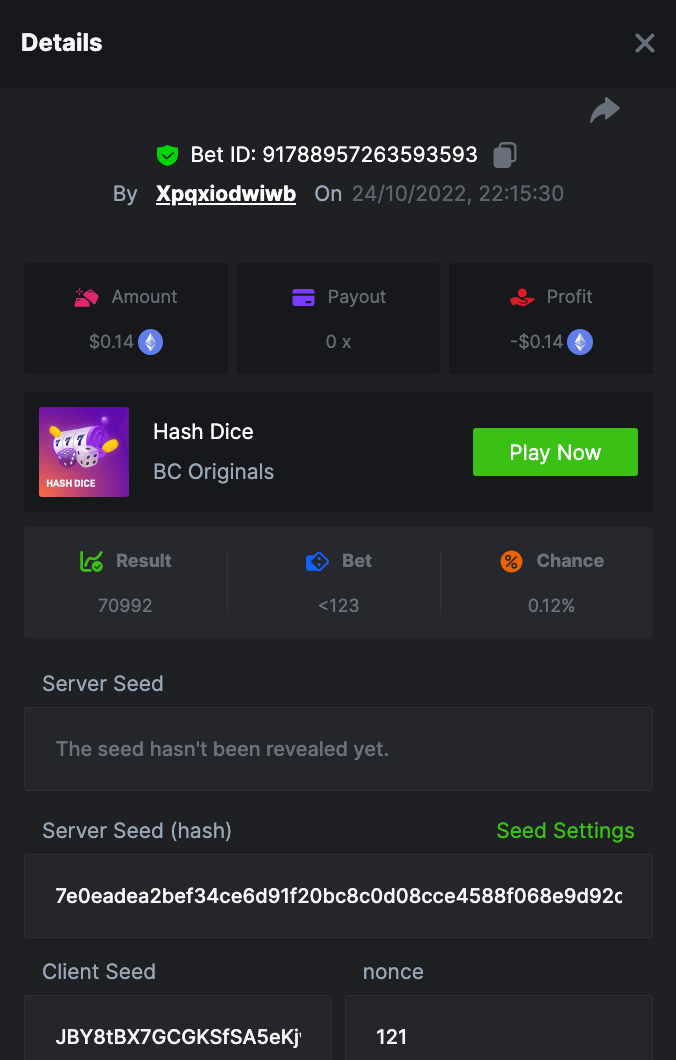Click the green verified shield icon
This screenshot has width=676, height=1060.
pos(167,155)
